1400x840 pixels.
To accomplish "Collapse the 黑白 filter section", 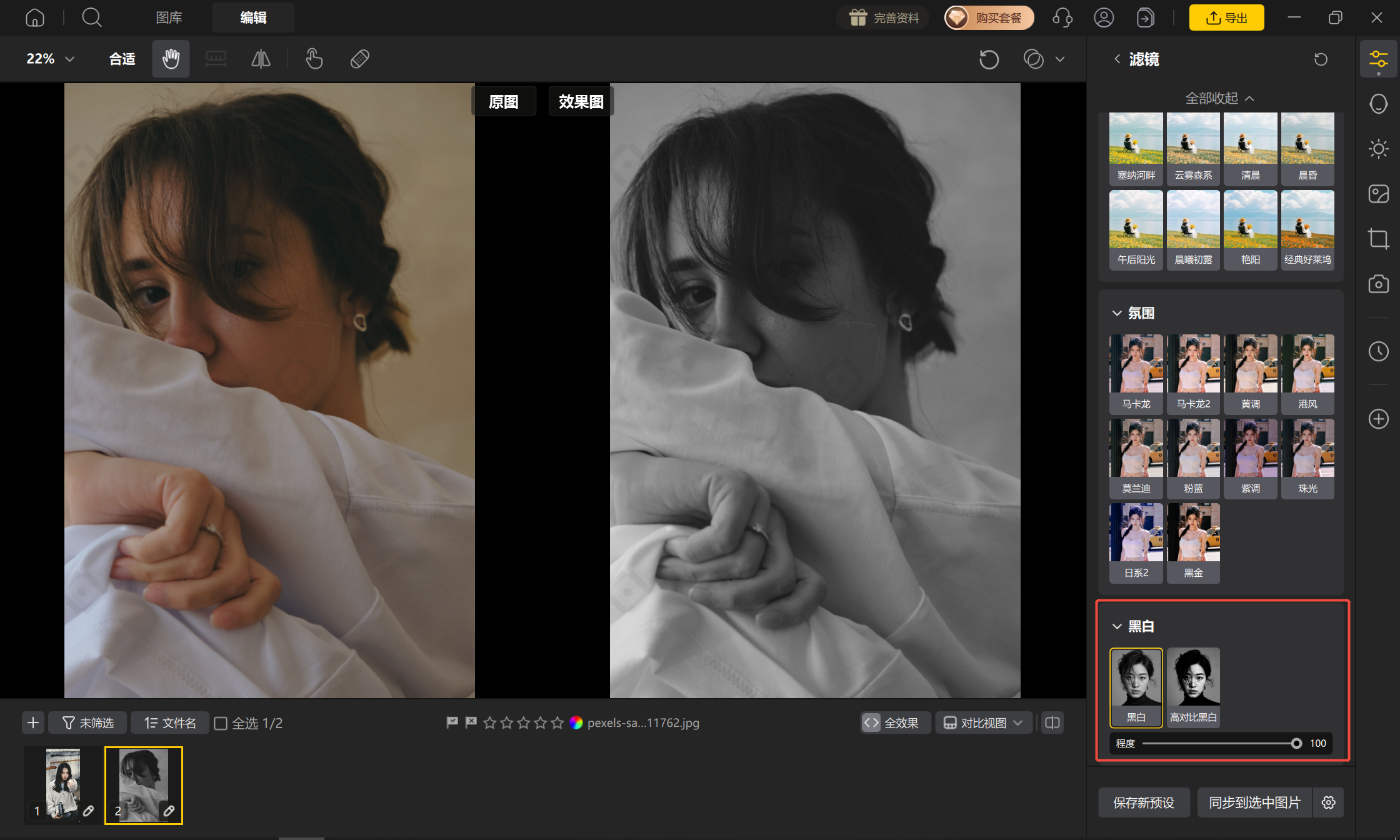I will coord(1117,626).
